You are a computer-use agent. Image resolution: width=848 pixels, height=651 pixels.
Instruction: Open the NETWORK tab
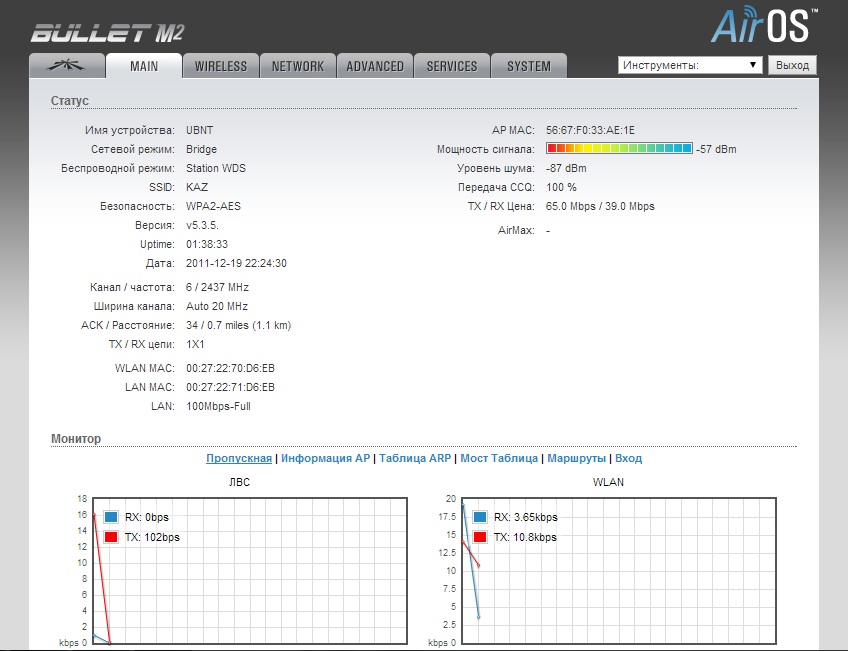[298, 66]
